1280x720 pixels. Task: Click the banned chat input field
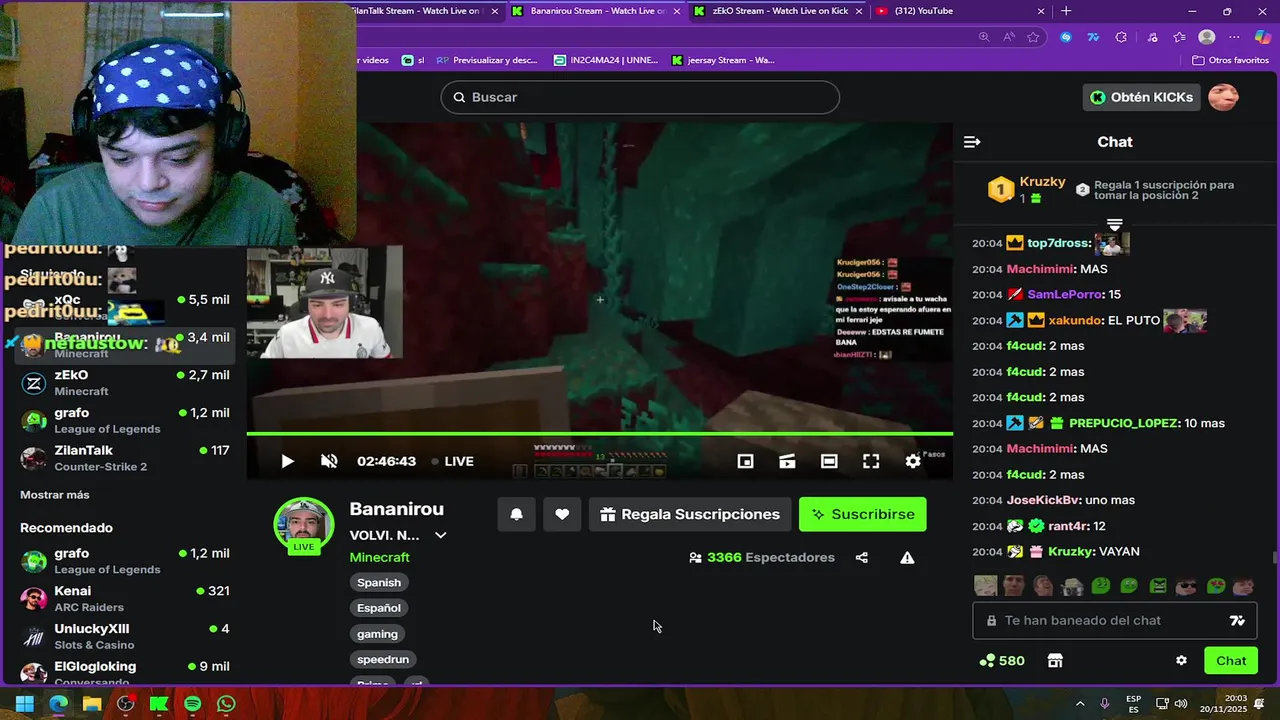tap(1115, 620)
